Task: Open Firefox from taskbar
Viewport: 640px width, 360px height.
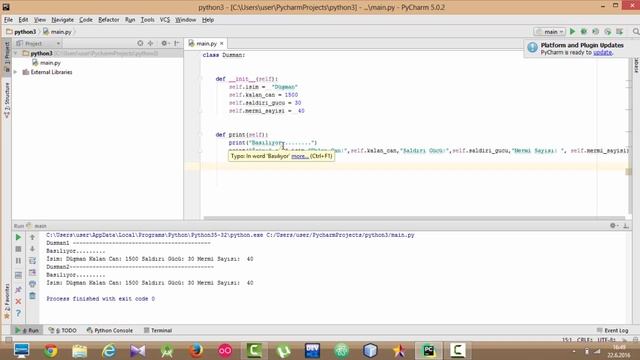Action: tap(196, 351)
